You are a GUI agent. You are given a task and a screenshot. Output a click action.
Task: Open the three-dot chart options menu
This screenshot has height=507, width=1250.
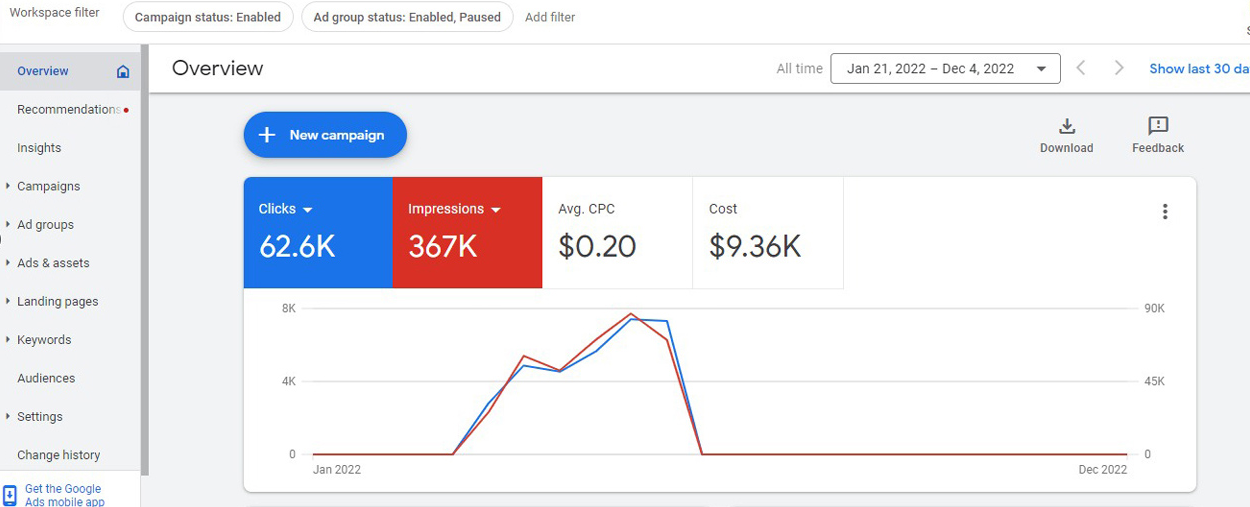click(1165, 212)
